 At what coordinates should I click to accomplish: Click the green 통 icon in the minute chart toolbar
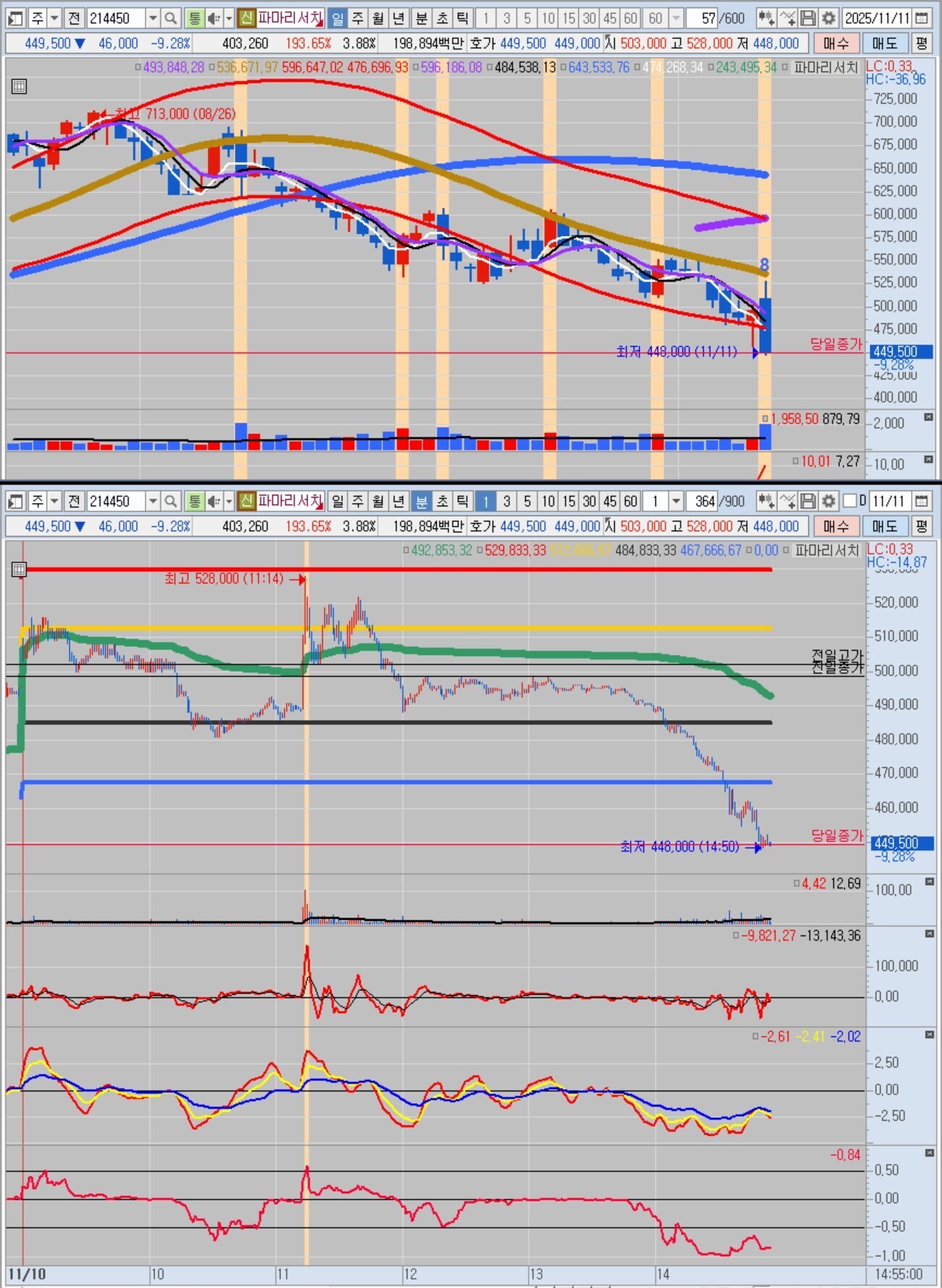pos(194,501)
